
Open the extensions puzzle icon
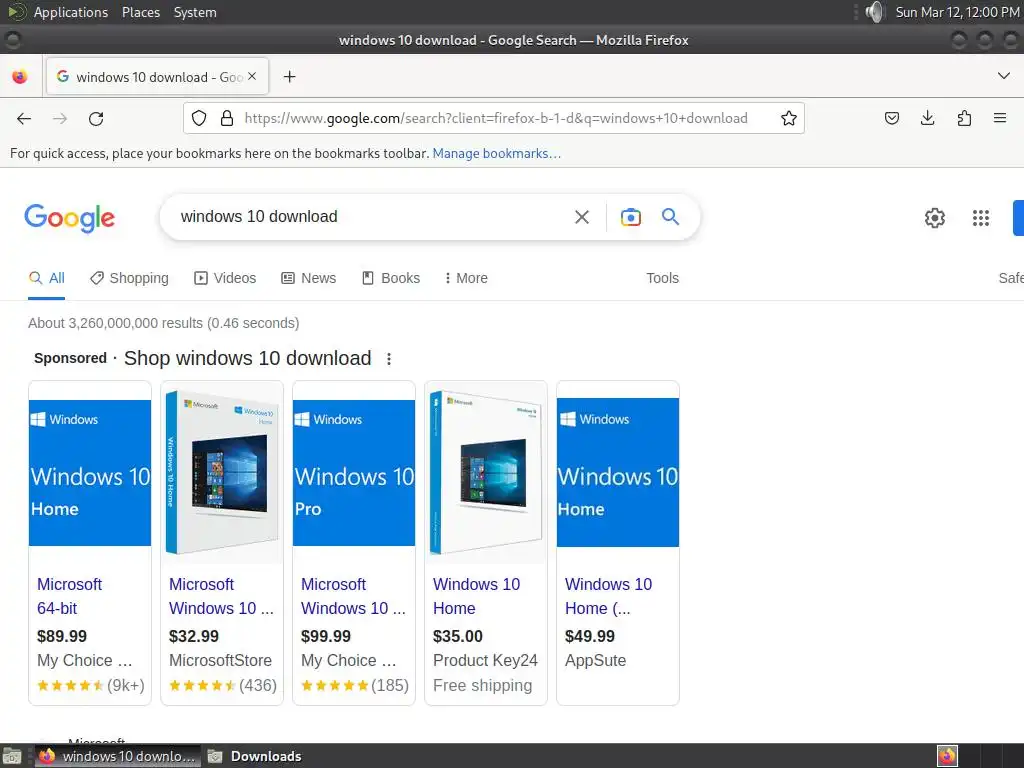coord(964,118)
